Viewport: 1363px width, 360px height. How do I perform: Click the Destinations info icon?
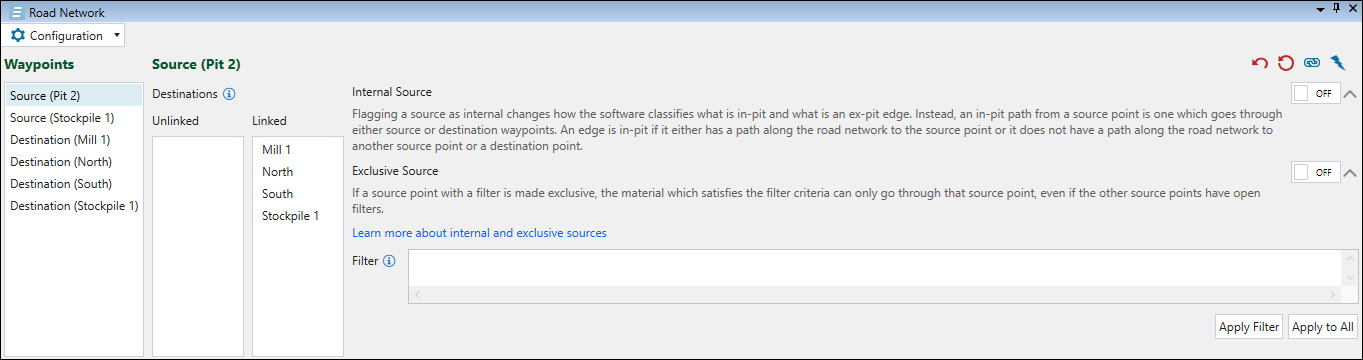[229, 94]
